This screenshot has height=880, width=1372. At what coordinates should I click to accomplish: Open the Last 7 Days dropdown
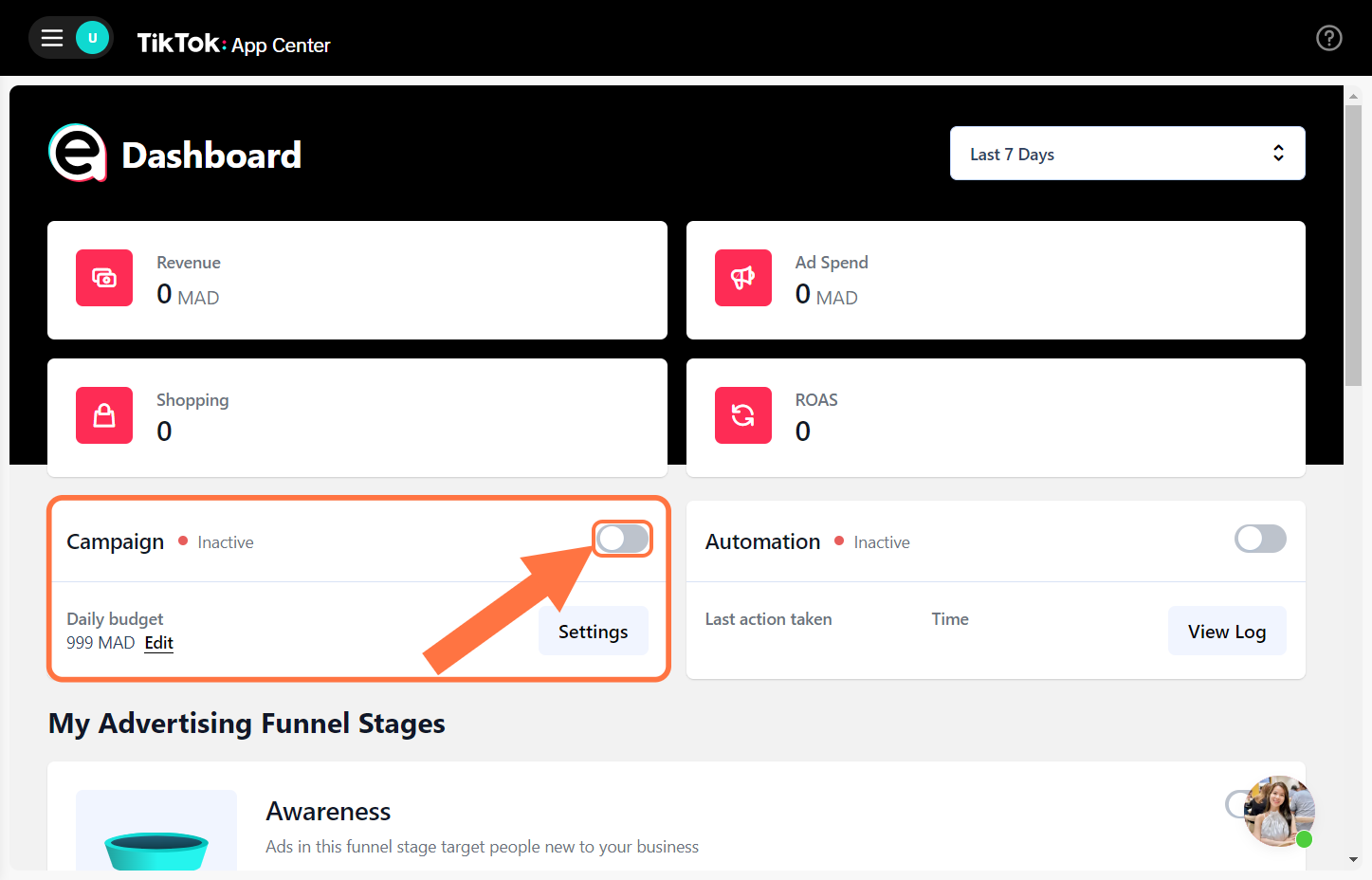click(1127, 153)
